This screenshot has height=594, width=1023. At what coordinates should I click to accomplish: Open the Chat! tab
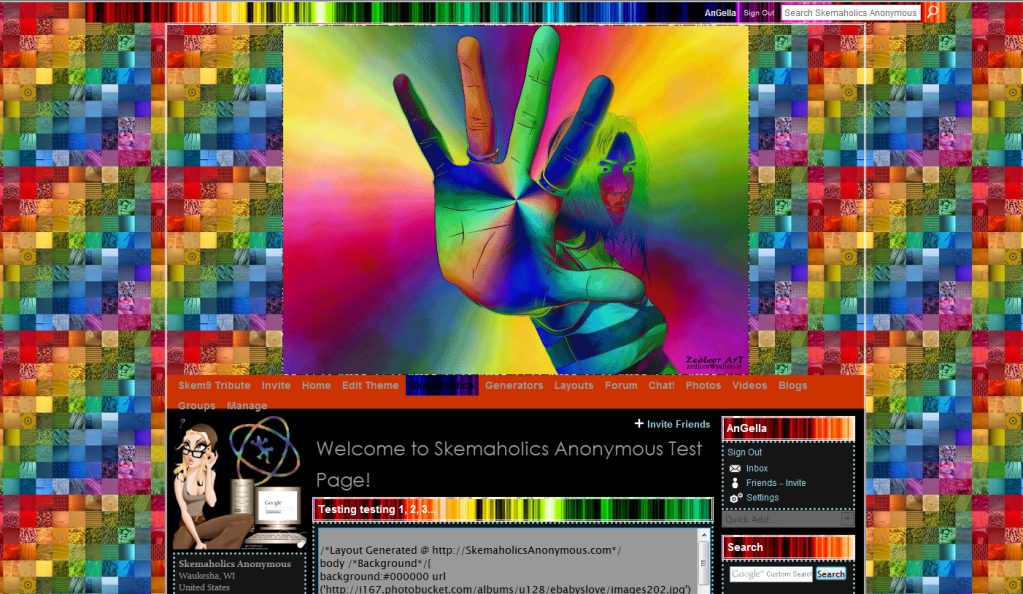pos(661,386)
